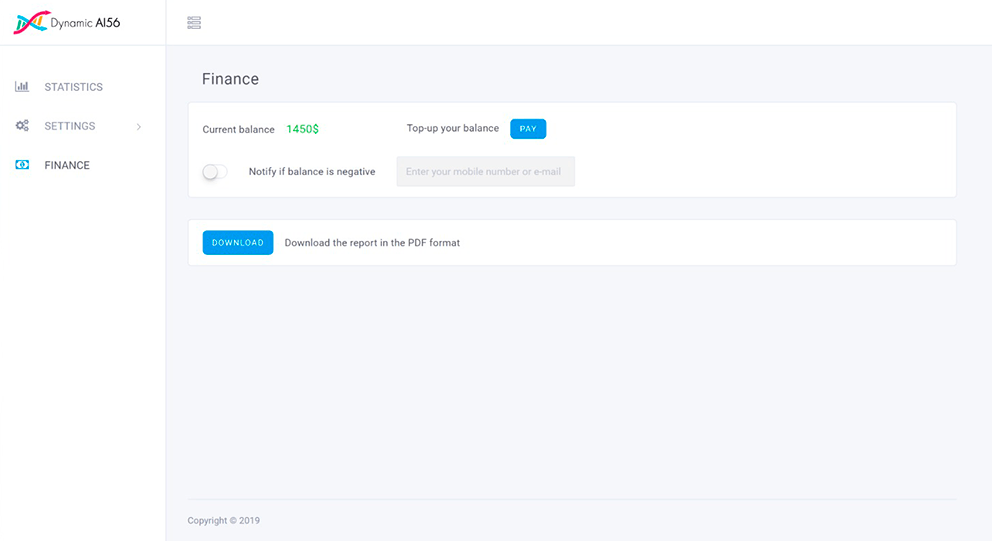The width and height of the screenshot is (992, 541).
Task: Click the 'Finance' page heading
Action: [230, 79]
